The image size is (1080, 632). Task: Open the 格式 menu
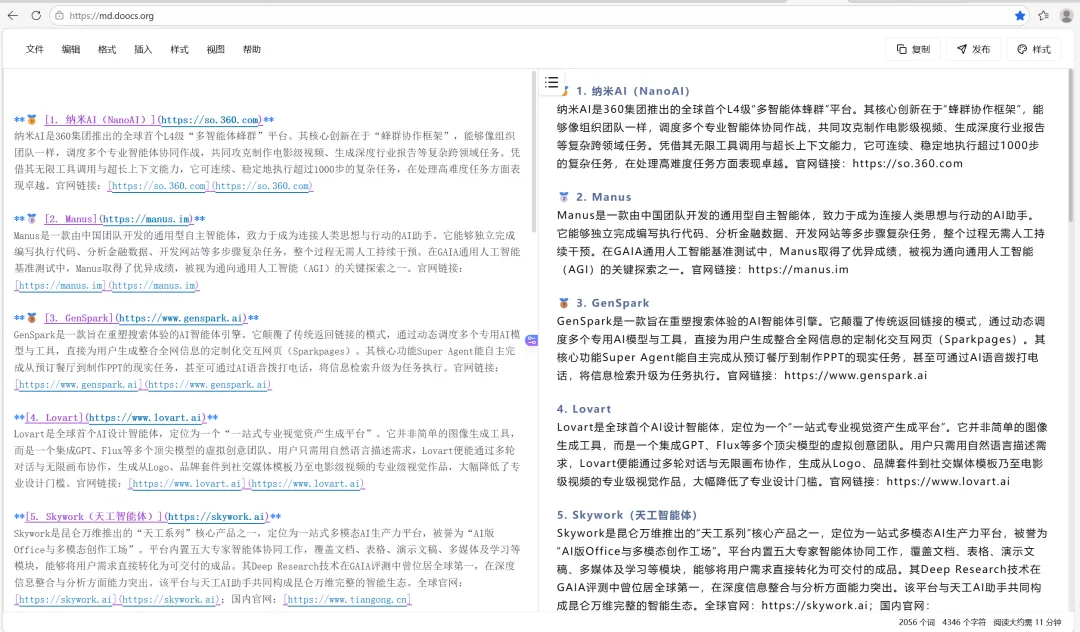pos(107,50)
